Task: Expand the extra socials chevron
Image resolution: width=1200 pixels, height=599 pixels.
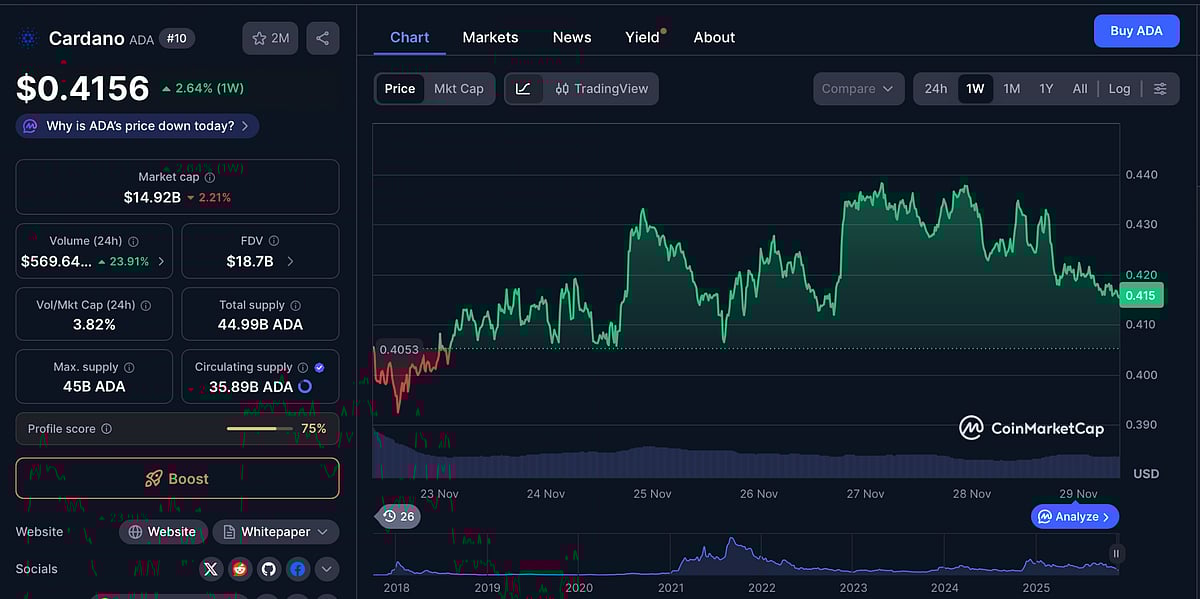Action: click(326, 568)
